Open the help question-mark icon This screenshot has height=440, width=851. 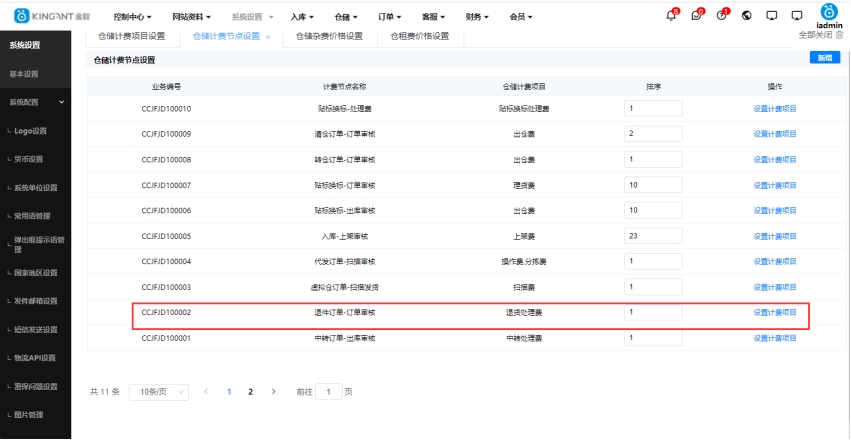click(x=722, y=15)
